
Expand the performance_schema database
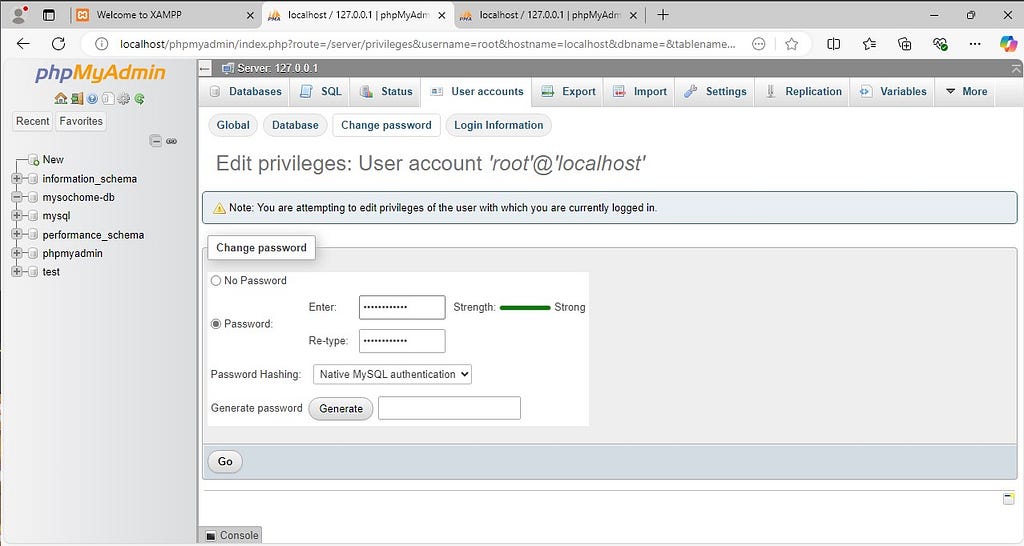(x=17, y=234)
